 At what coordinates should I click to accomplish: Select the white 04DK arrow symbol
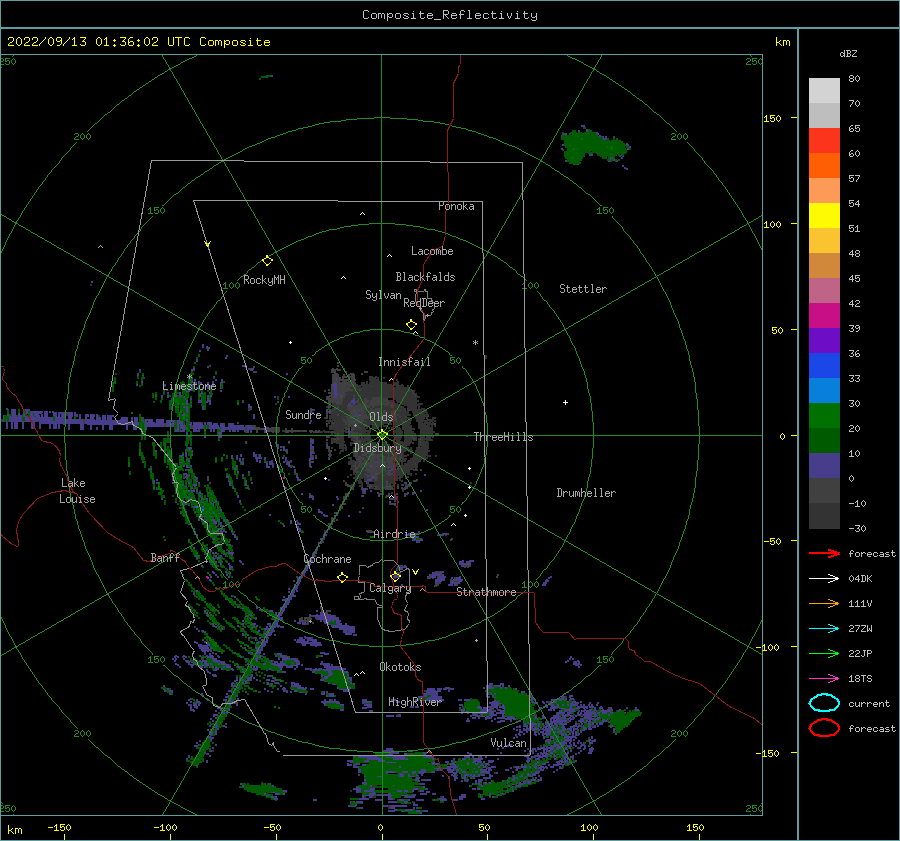point(824,578)
